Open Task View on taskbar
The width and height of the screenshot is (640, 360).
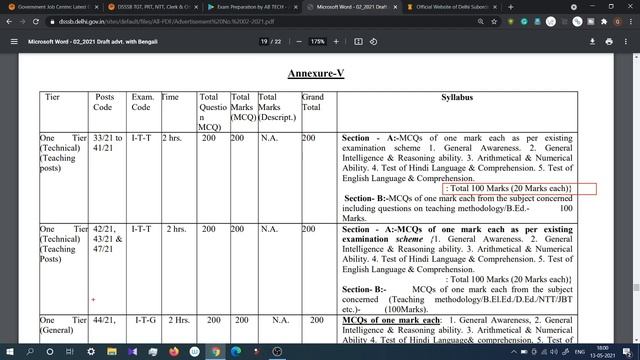pos(70,351)
